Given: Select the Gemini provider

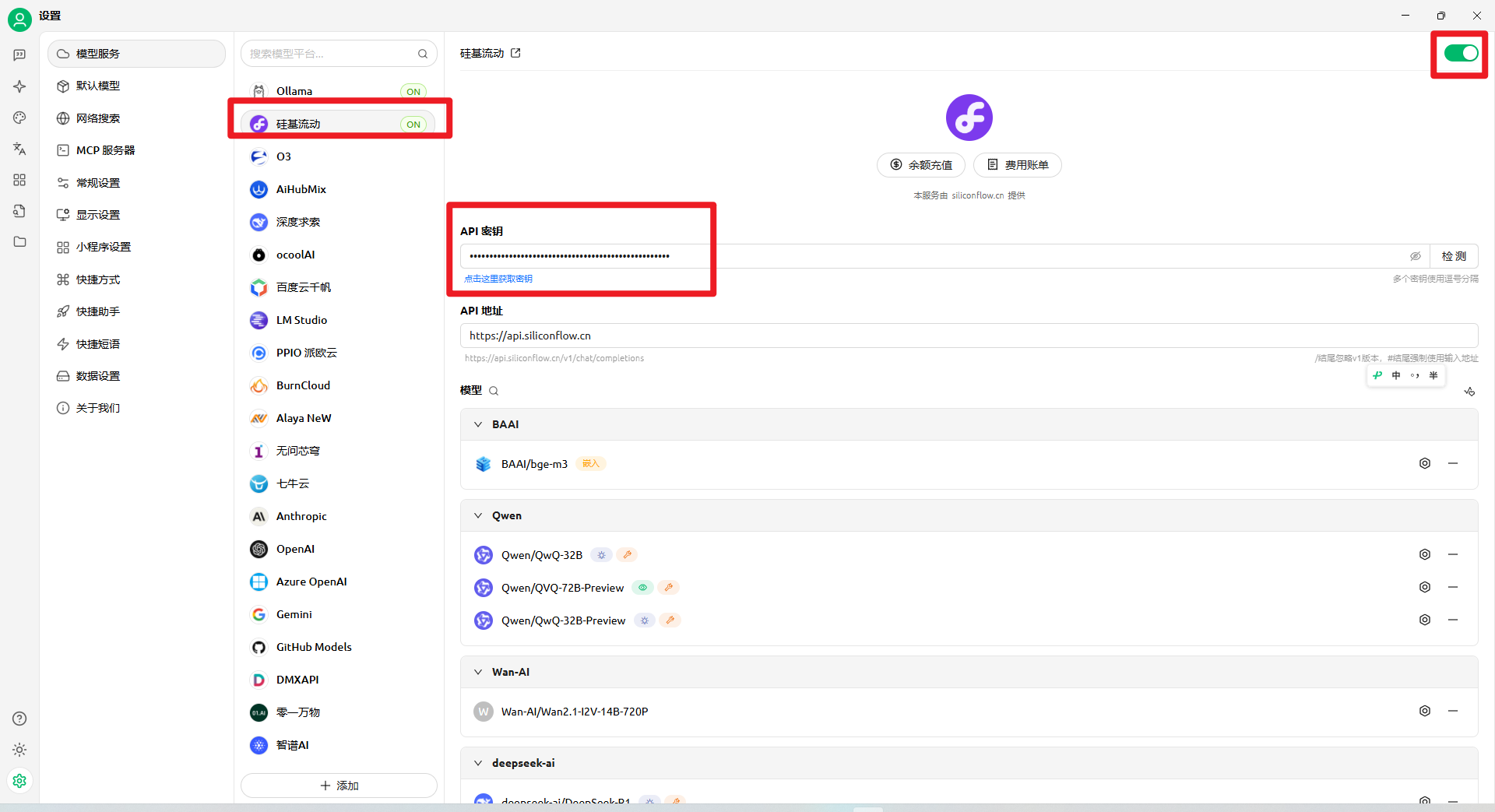Looking at the screenshot, I should click(x=339, y=614).
